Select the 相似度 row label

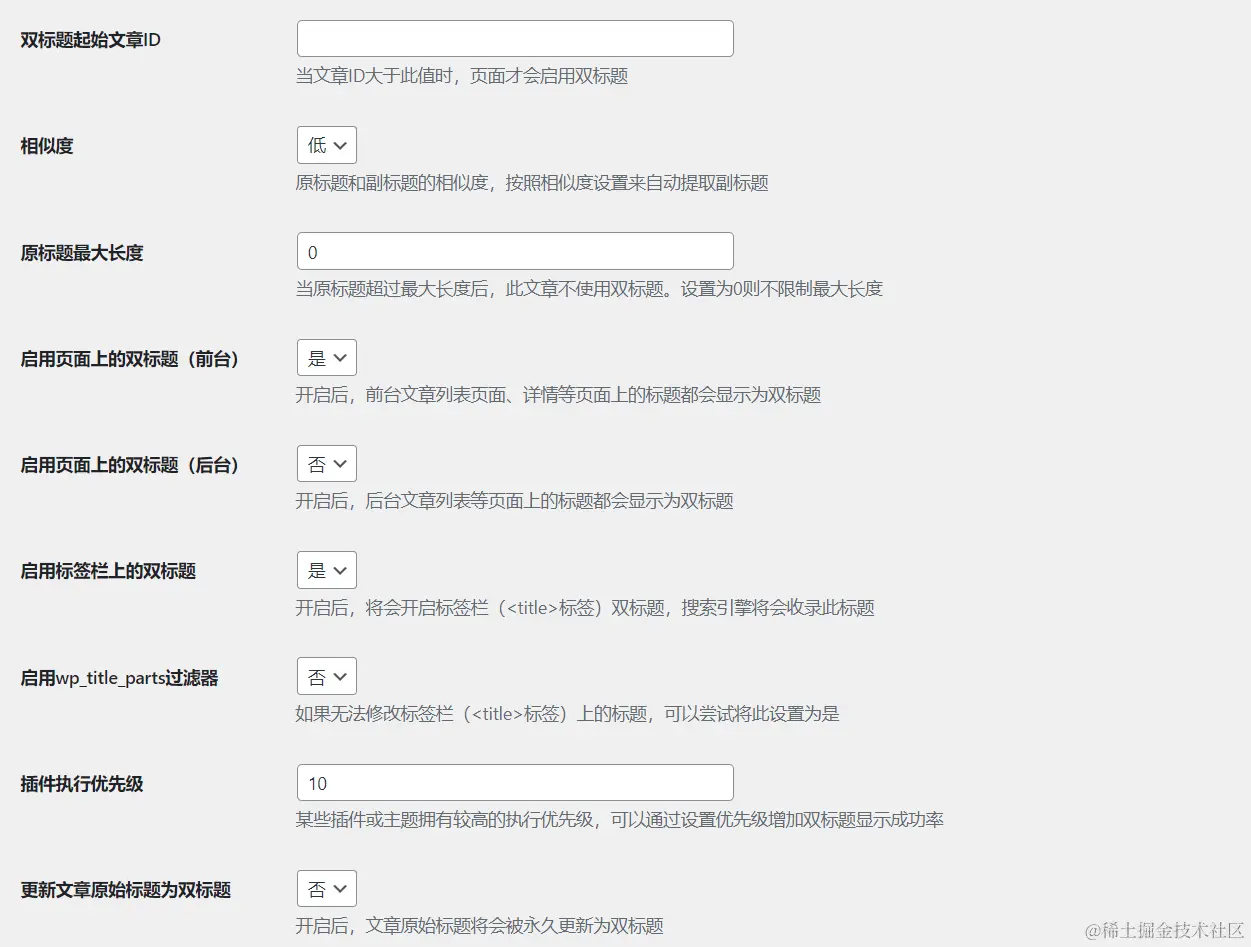[46, 145]
